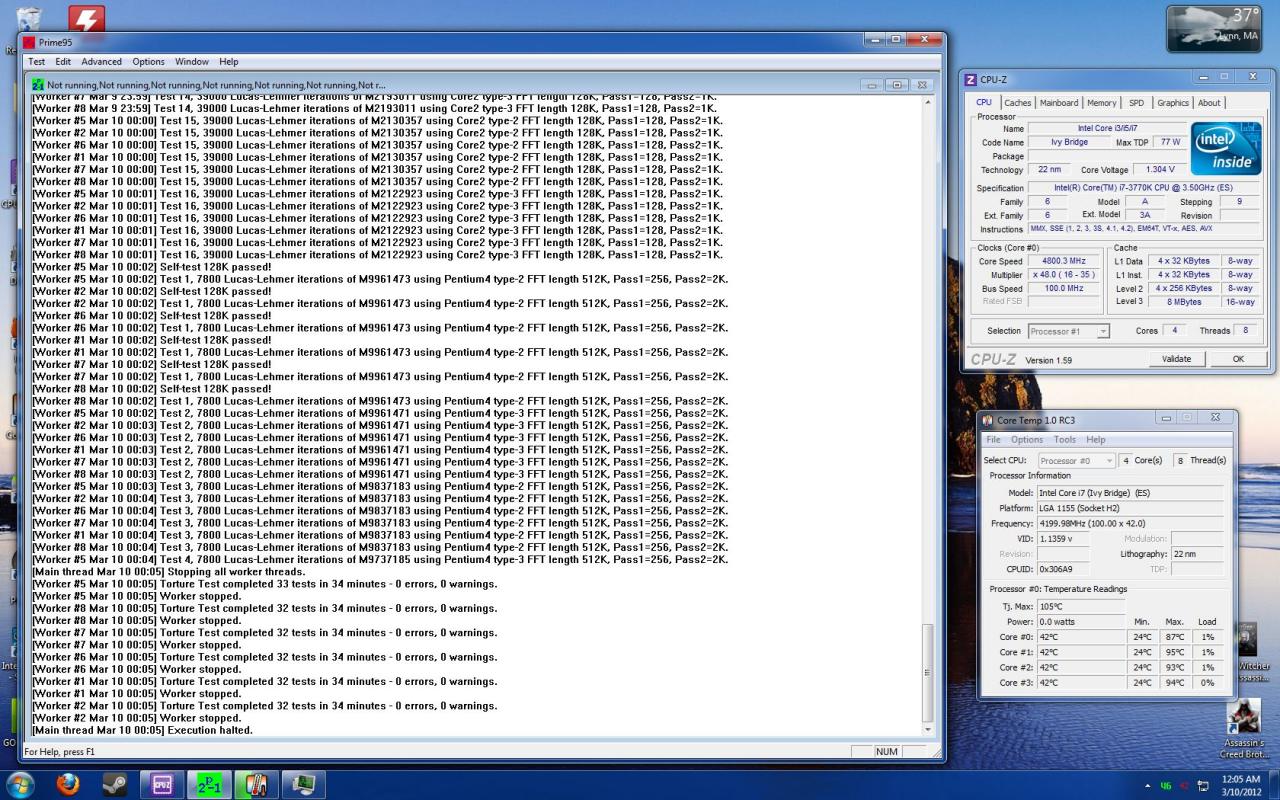Image resolution: width=1280 pixels, height=800 pixels.
Task: Click the Tj. Max value 105°C
Action: pyautogui.click(x=1081, y=607)
